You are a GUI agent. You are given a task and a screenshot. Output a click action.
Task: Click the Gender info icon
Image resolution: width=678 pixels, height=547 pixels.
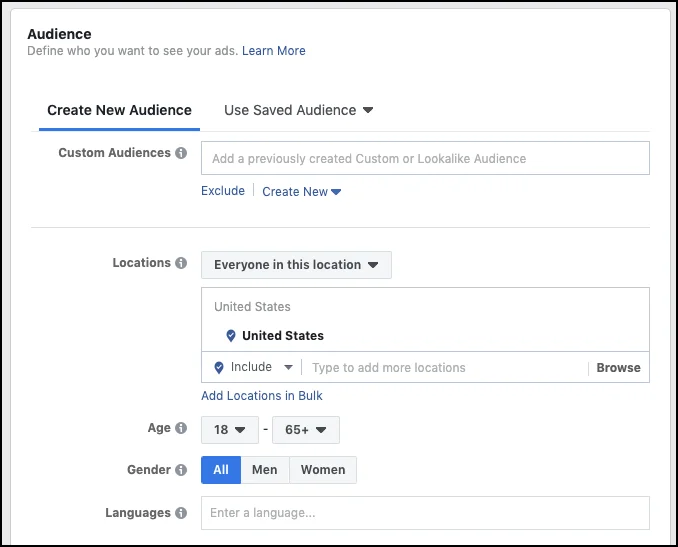(x=181, y=470)
